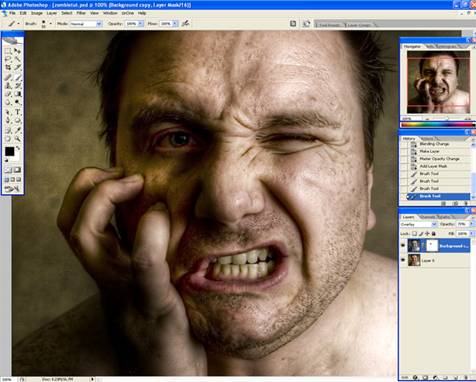This screenshot has height=382, width=476.
Task: Click the trash icon in Layers panel
Action: [x=465, y=378]
